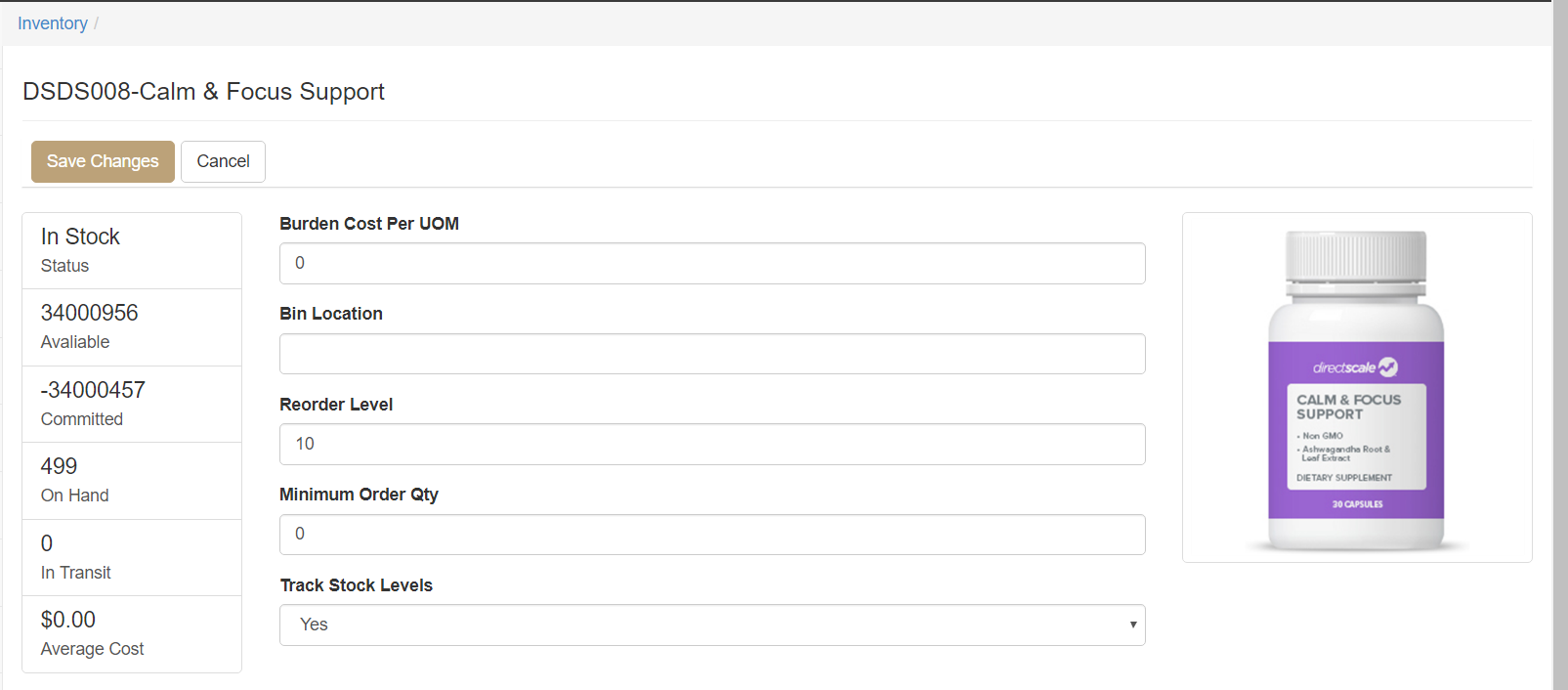Focus the Bin Location input
This screenshot has height=690, width=1568.
[712, 354]
